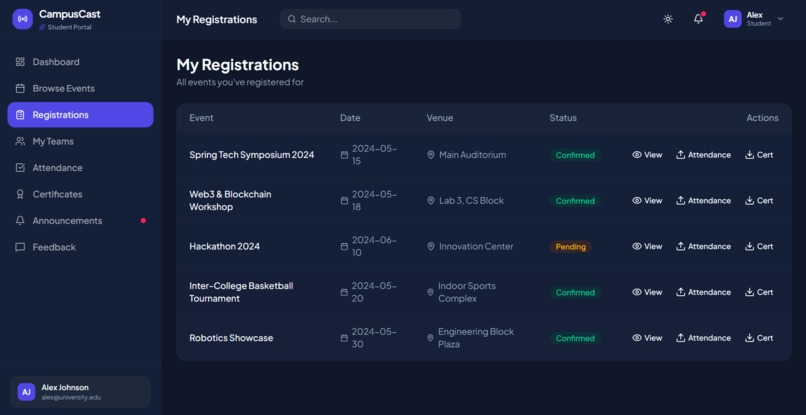This screenshot has height=415, width=806.
Task: Click Robotics Showcase event name
Action: pyautogui.click(x=231, y=338)
